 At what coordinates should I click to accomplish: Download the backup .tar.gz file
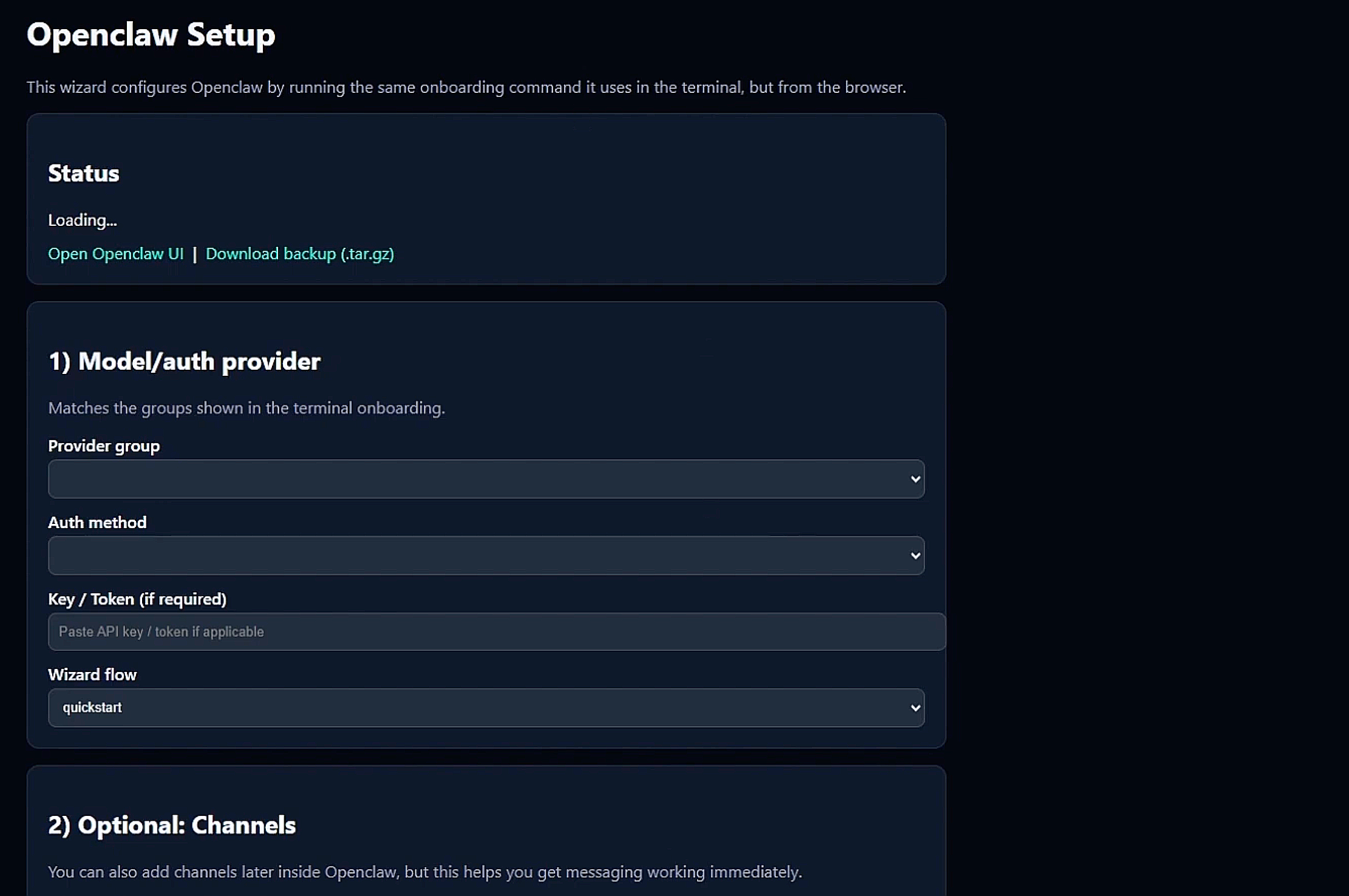pos(300,254)
